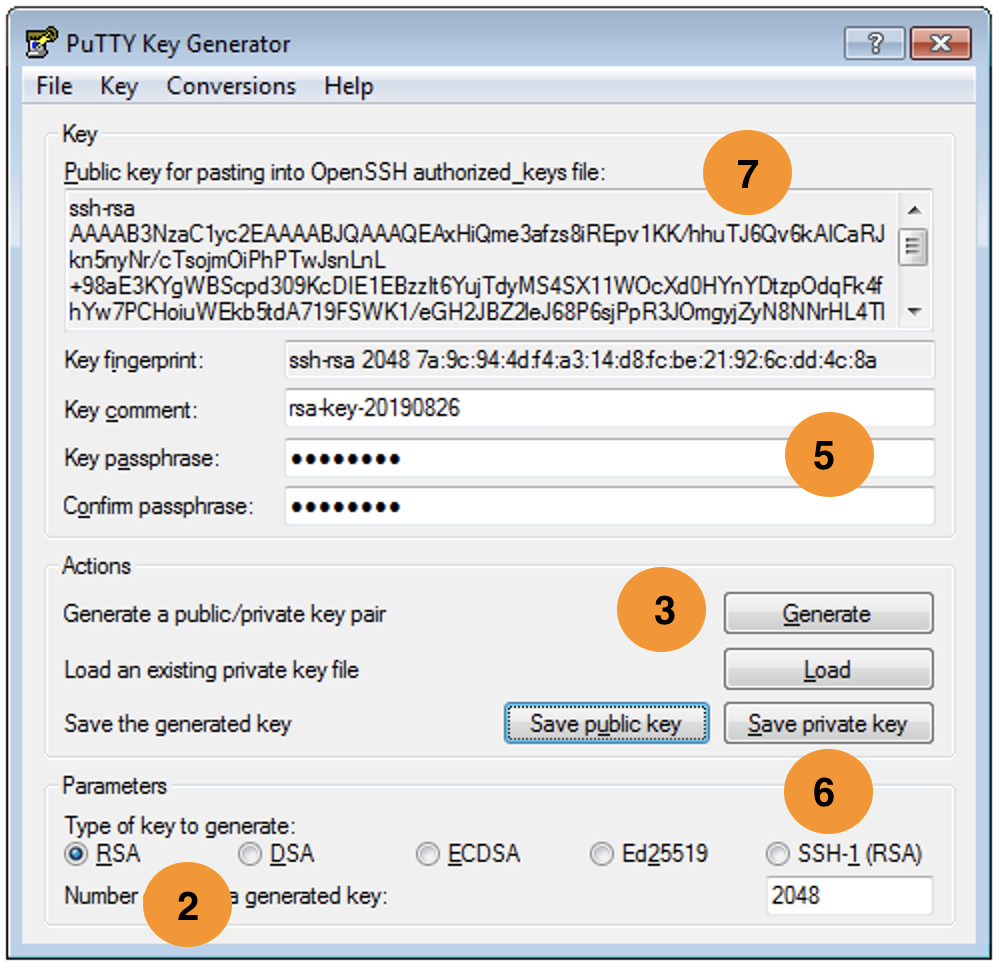Select the Ed25519 key type
The width and height of the screenshot is (1002, 968).
point(649,854)
